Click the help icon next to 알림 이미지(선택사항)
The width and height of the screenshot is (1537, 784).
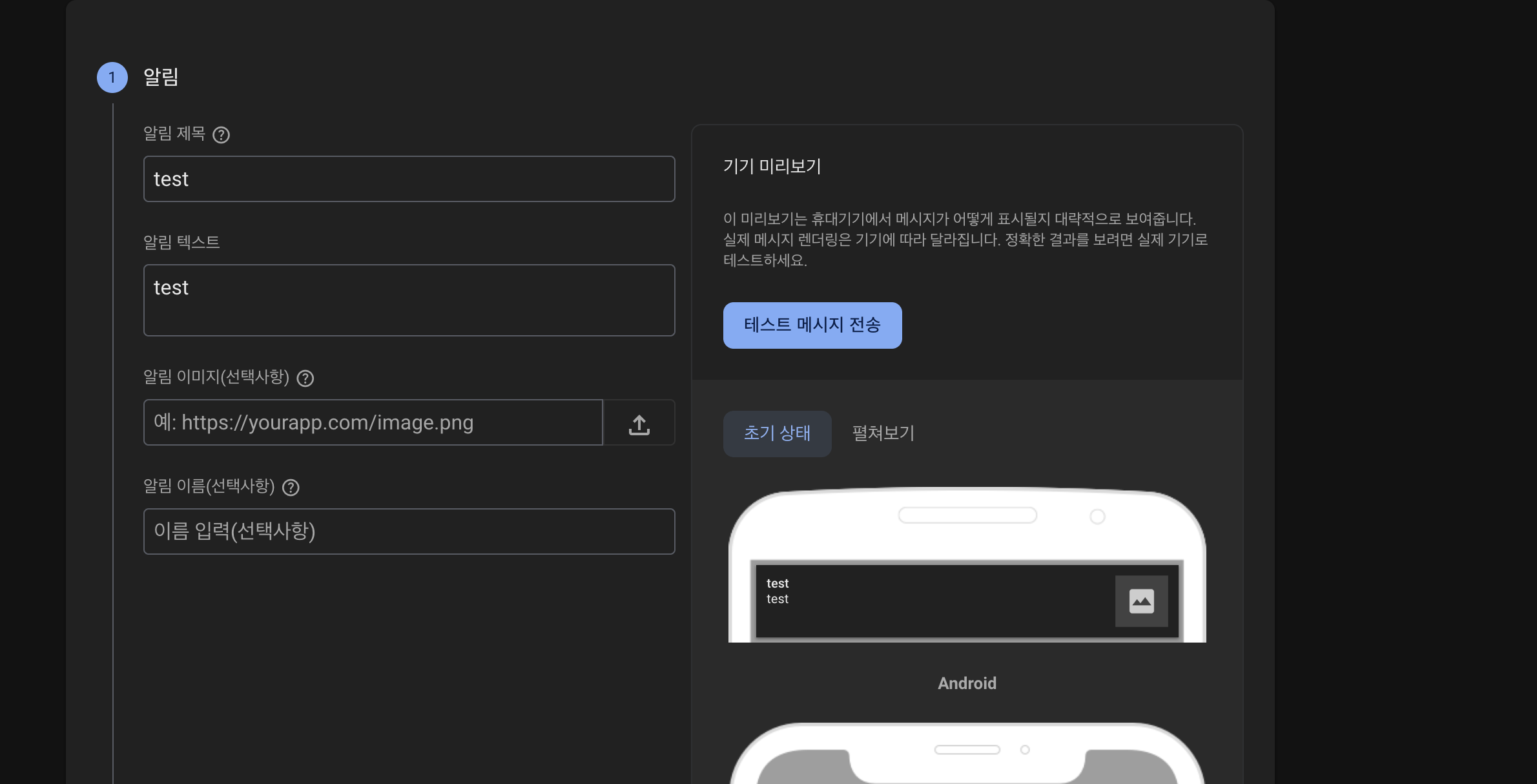[x=305, y=378]
